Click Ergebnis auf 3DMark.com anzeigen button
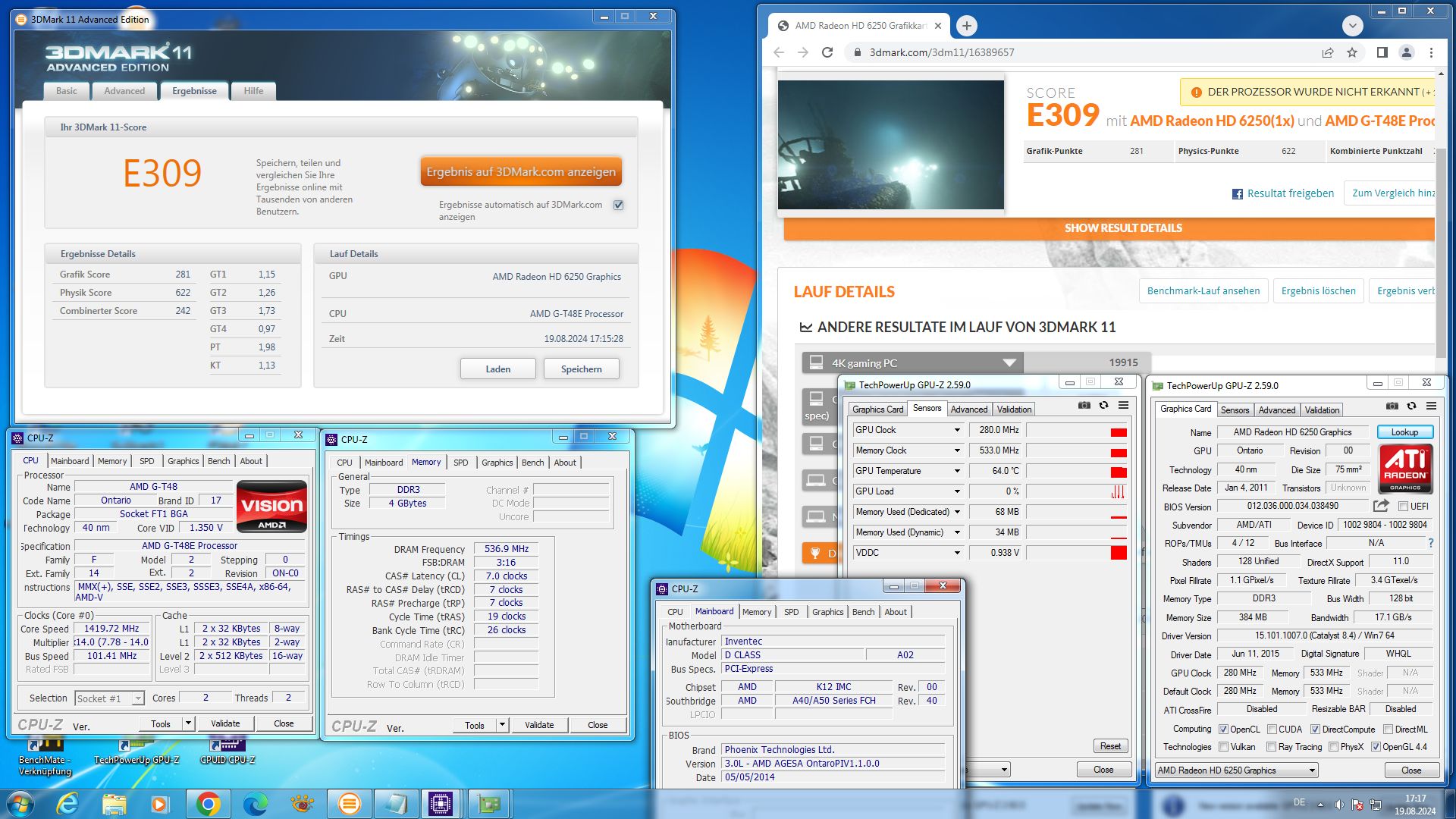Viewport: 1456px width, 819px height. [521, 172]
